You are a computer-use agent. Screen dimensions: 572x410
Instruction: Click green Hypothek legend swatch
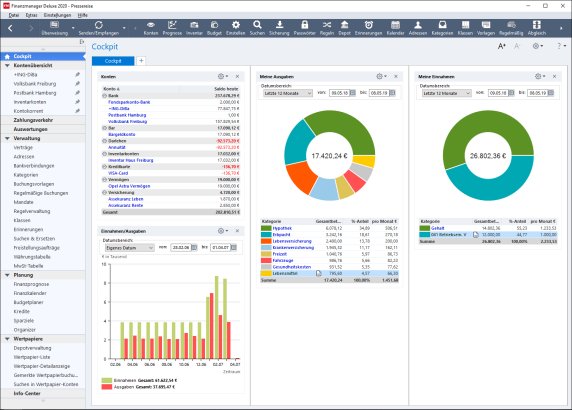[x=266, y=228]
